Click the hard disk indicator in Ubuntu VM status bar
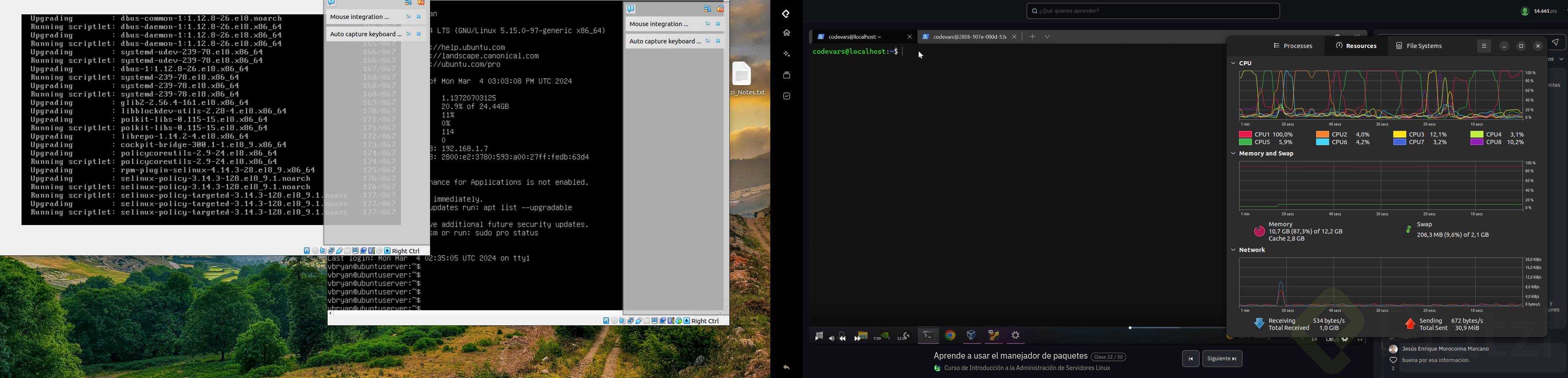Viewport: 1568px width, 378px height. tap(606, 321)
